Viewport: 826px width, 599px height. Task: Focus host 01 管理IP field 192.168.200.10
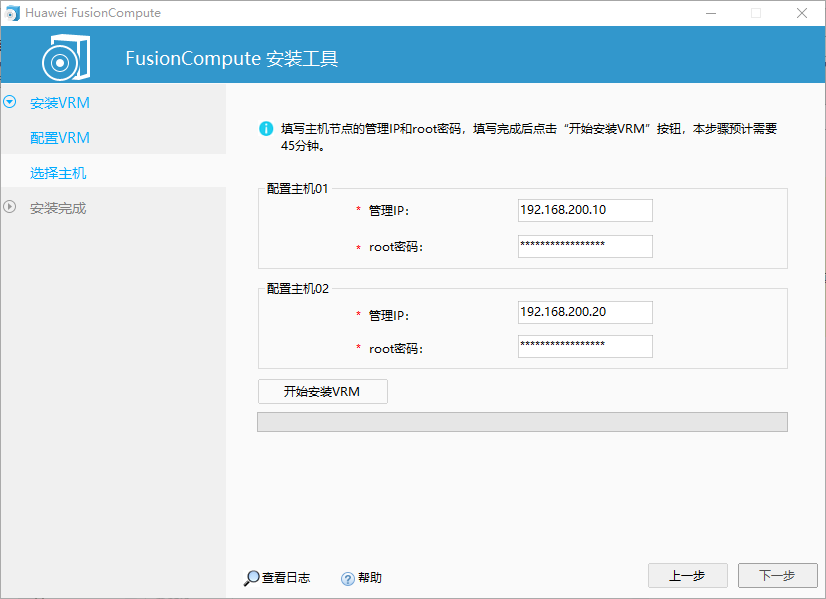(585, 210)
